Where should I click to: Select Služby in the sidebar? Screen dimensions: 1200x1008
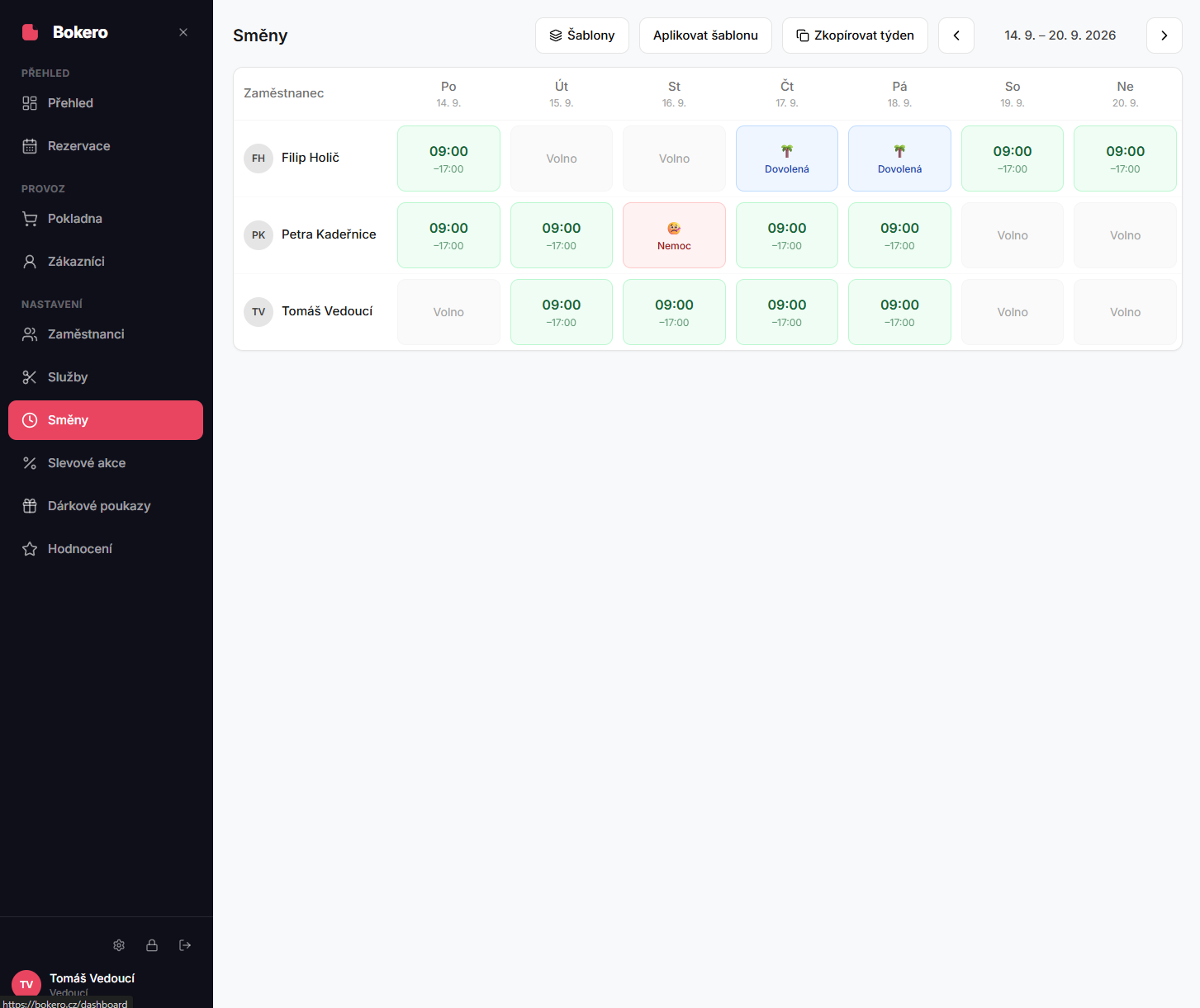click(106, 377)
